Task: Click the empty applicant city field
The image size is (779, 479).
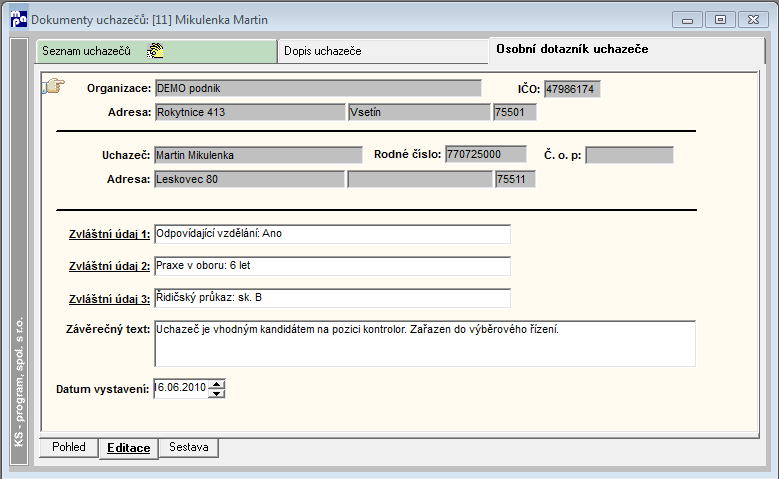Action: pos(420,179)
